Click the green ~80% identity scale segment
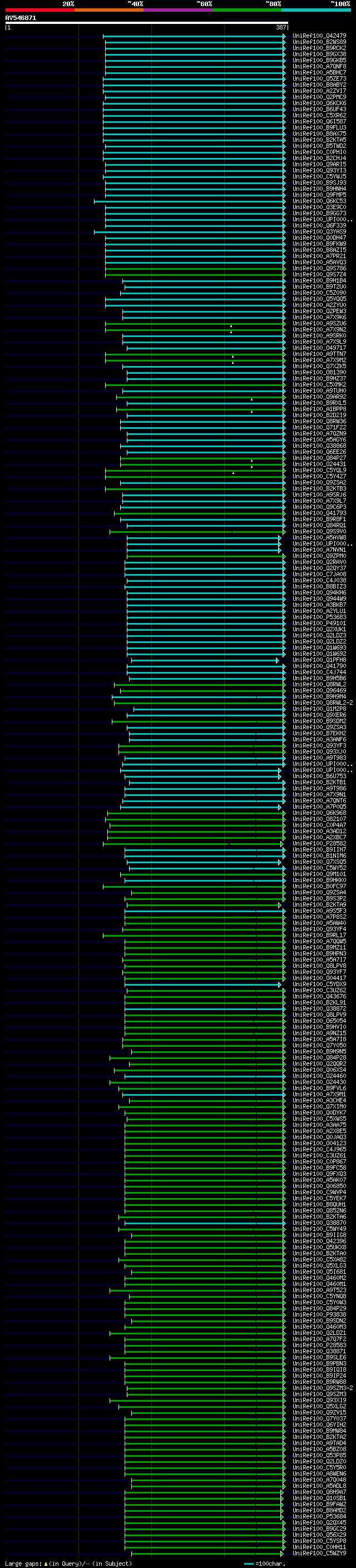Screen dimensions: 356x1568 pos(247,11)
